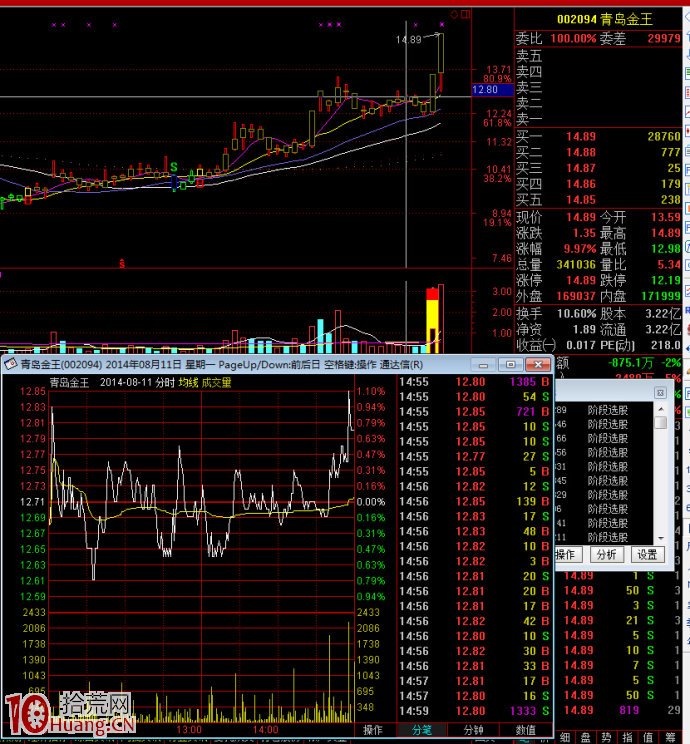The width and height of the screenshot is (690, 744).
Task: Select tick row 14:55 12.80 1385 B
Action: tap(474, 382)
